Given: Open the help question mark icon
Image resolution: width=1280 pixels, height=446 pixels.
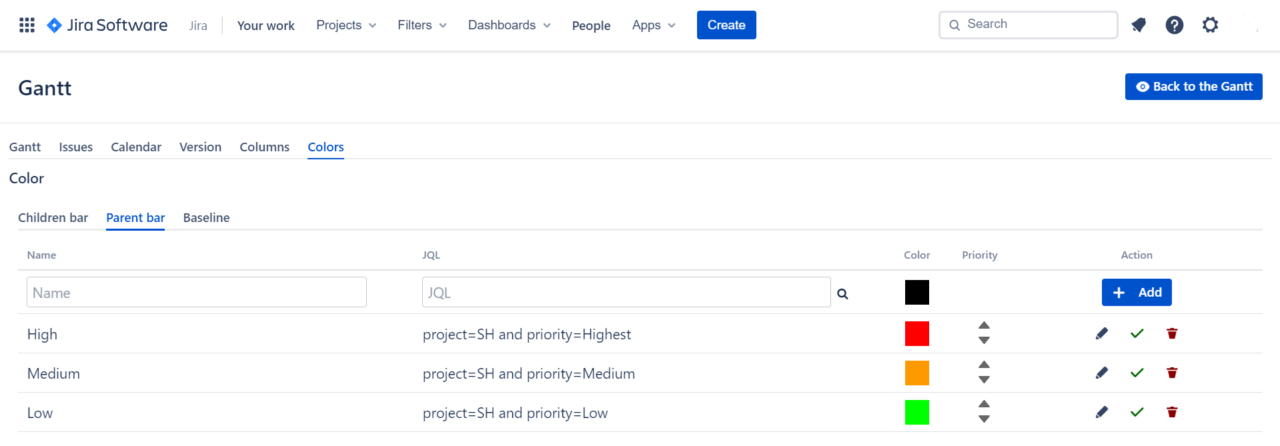Looking at the screenshot, I should point(1174,25).
